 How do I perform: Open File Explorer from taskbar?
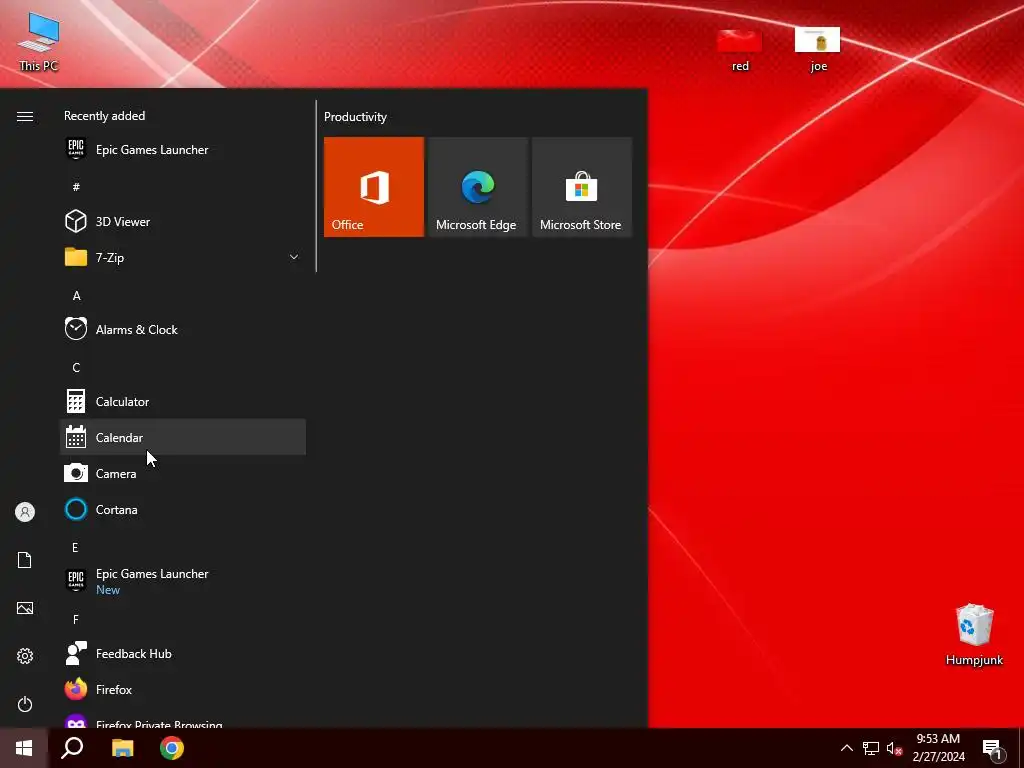point(123,748)
